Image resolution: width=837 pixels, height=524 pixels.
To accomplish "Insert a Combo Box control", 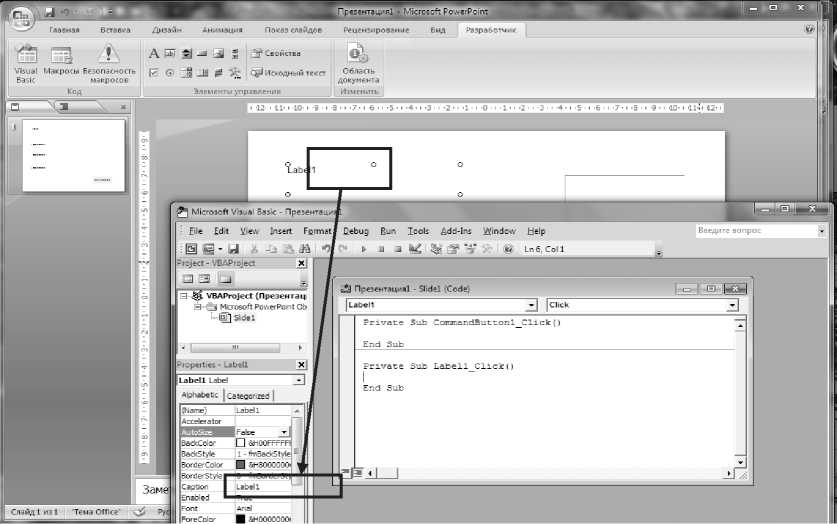I will 186,73.
